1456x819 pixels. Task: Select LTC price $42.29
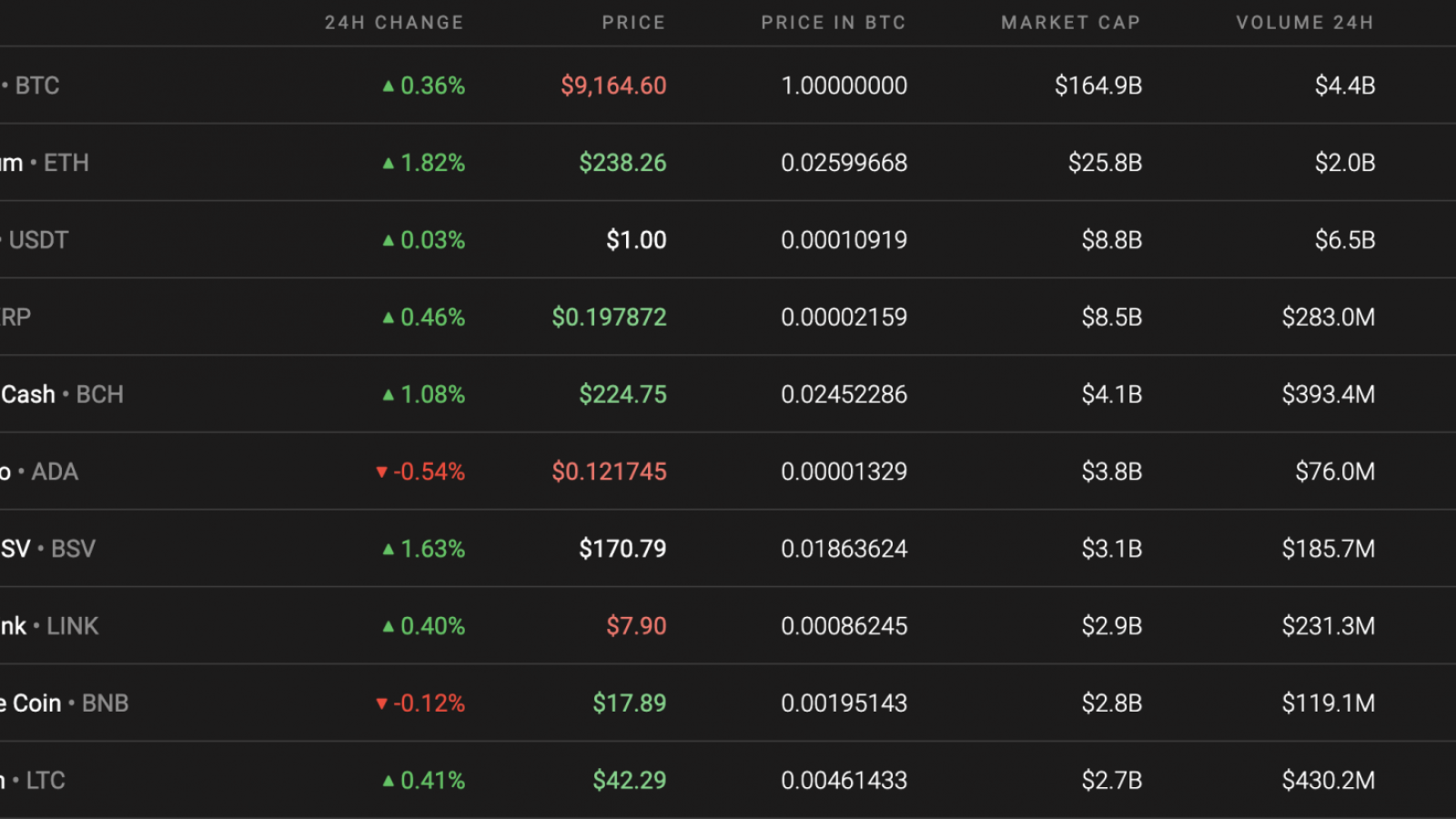click(630, 781)
